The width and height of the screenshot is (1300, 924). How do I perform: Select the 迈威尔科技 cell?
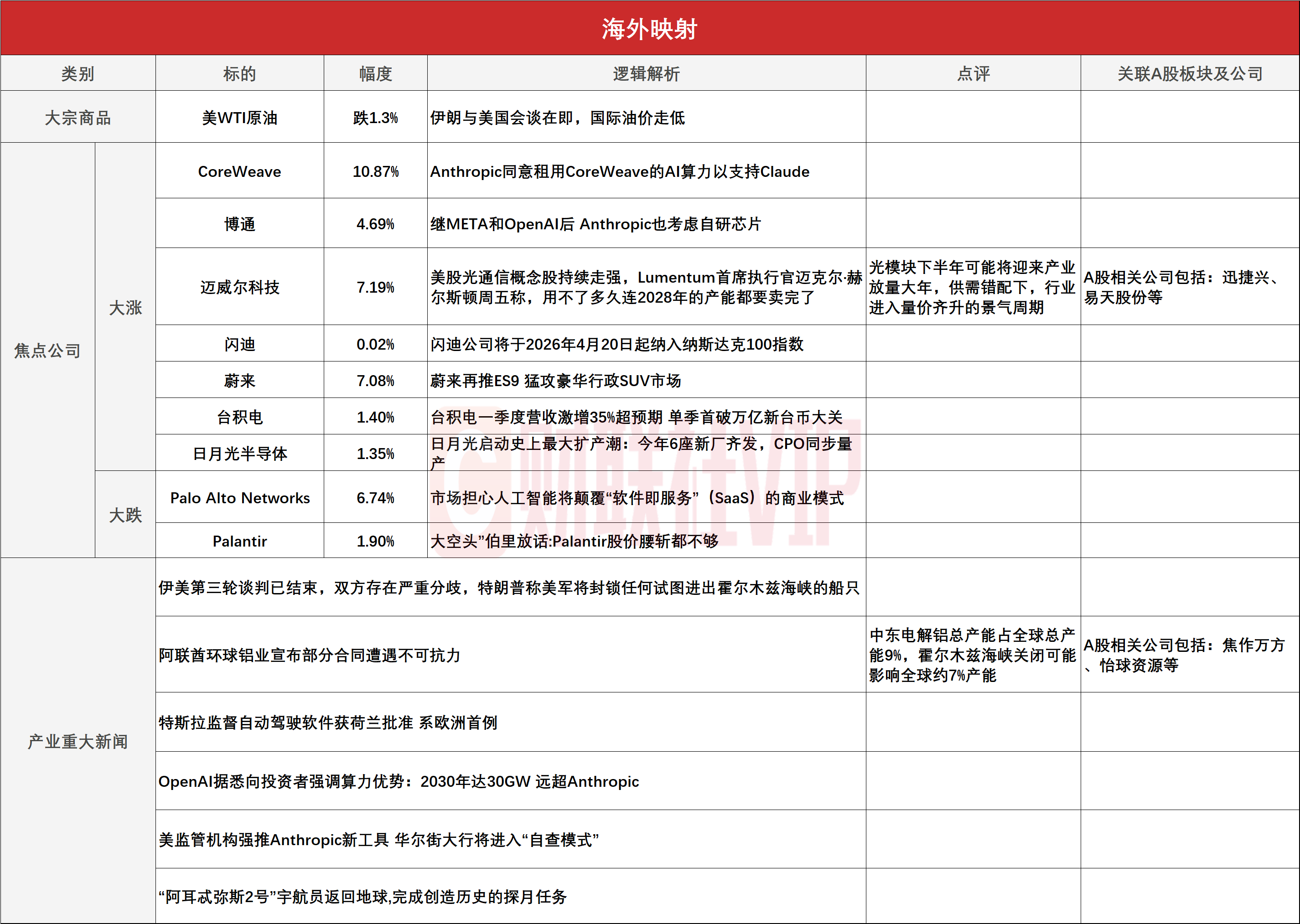(x=240, y=287)
